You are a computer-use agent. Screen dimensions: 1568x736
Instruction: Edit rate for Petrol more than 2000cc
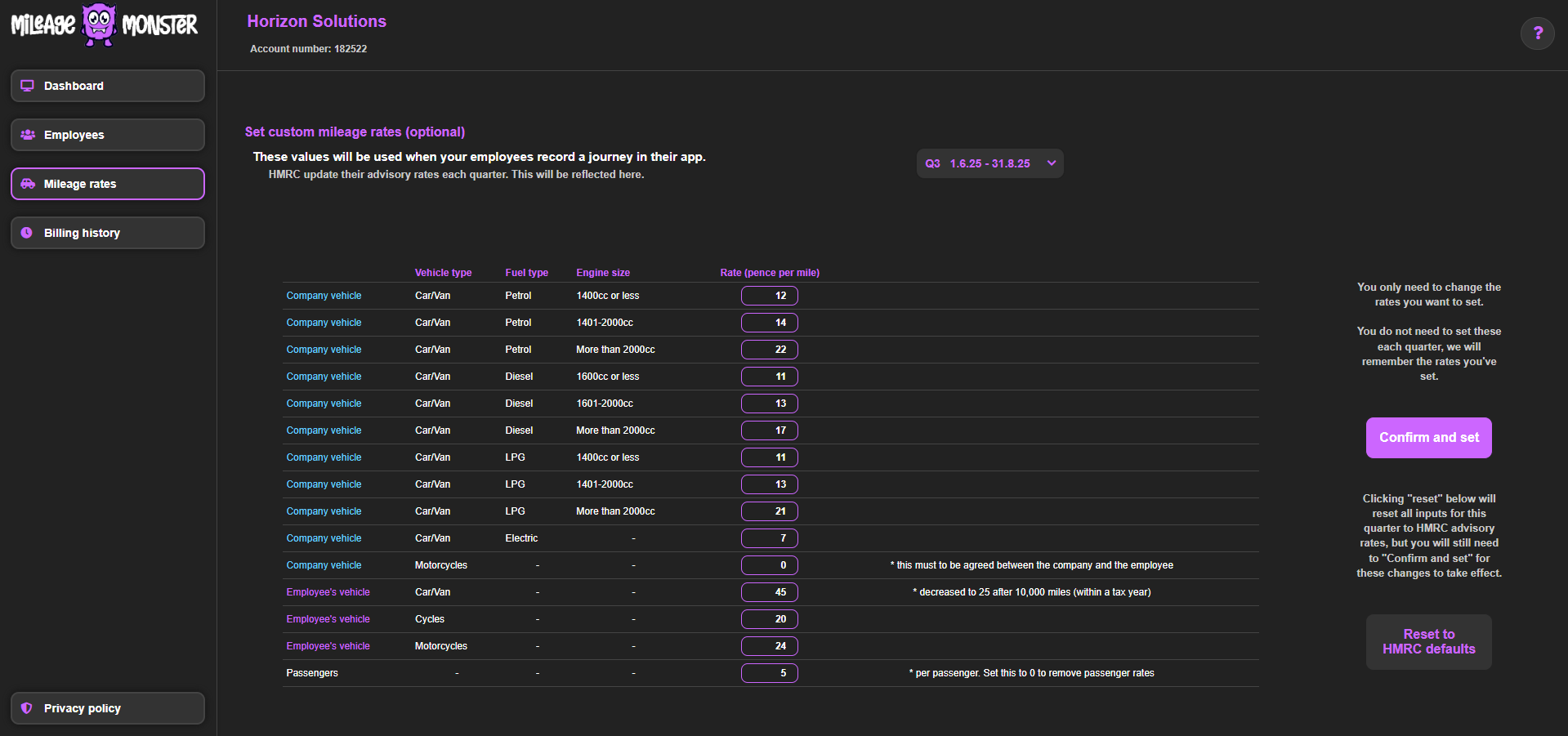pos(770,350)
